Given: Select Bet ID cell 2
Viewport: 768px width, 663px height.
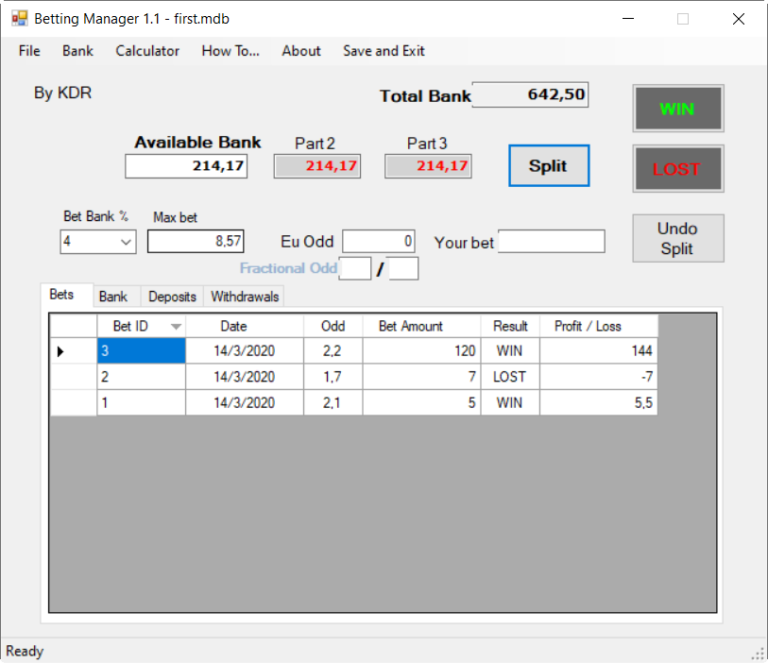Looking at the screenshot, I should [x=141, y=377].
